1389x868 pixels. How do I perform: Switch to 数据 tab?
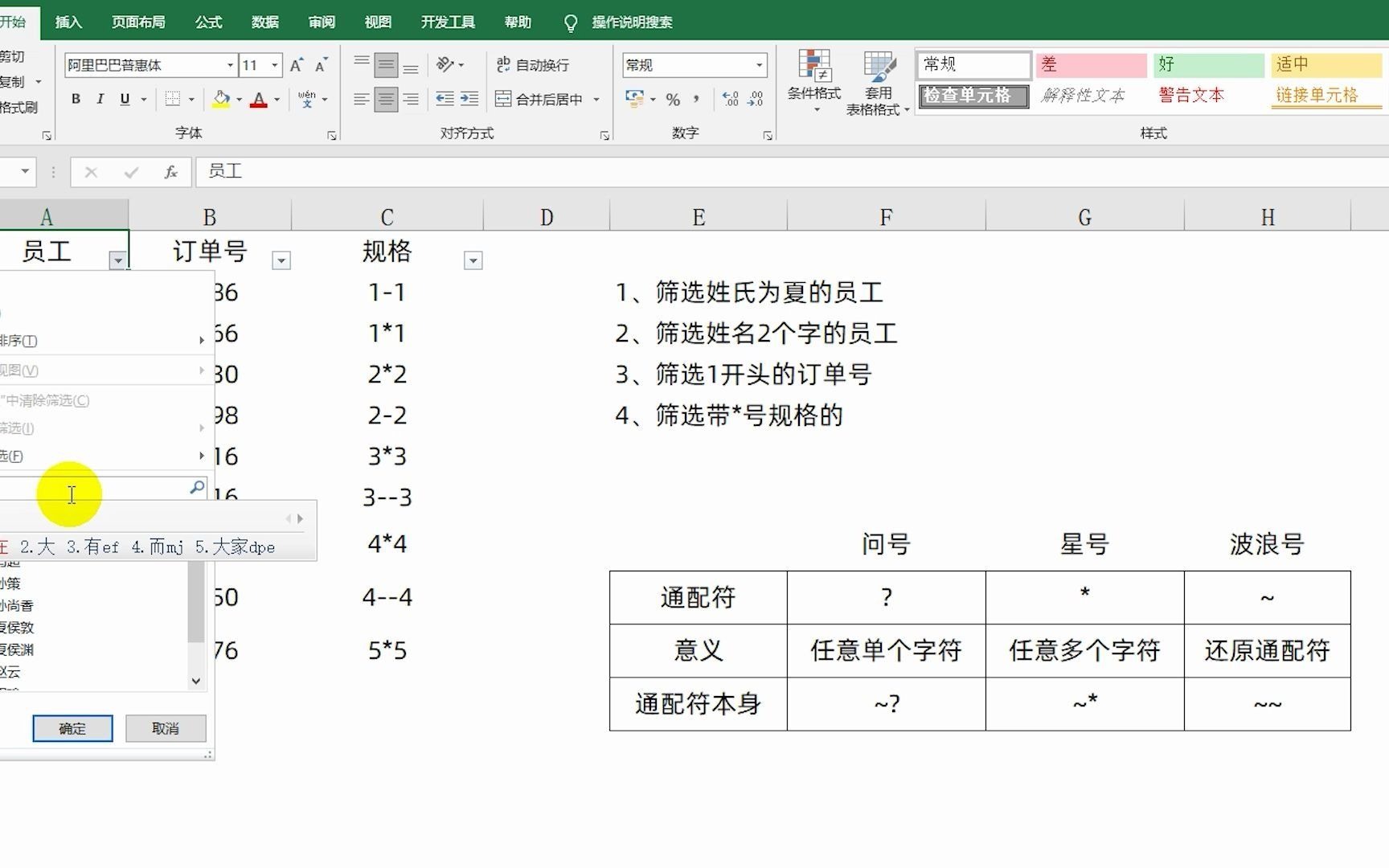point(264,22)
